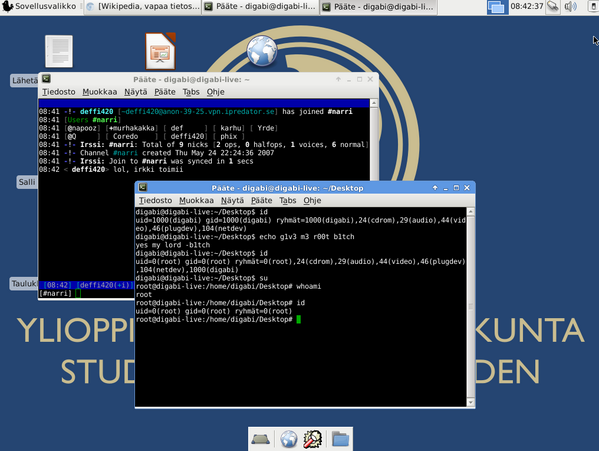Open the network connection tray icon
Screen dimensions: 599x451
tap(552, 6)
